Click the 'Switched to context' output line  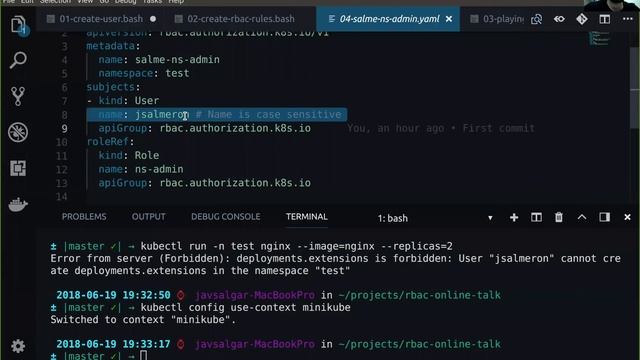click(143, 320)
